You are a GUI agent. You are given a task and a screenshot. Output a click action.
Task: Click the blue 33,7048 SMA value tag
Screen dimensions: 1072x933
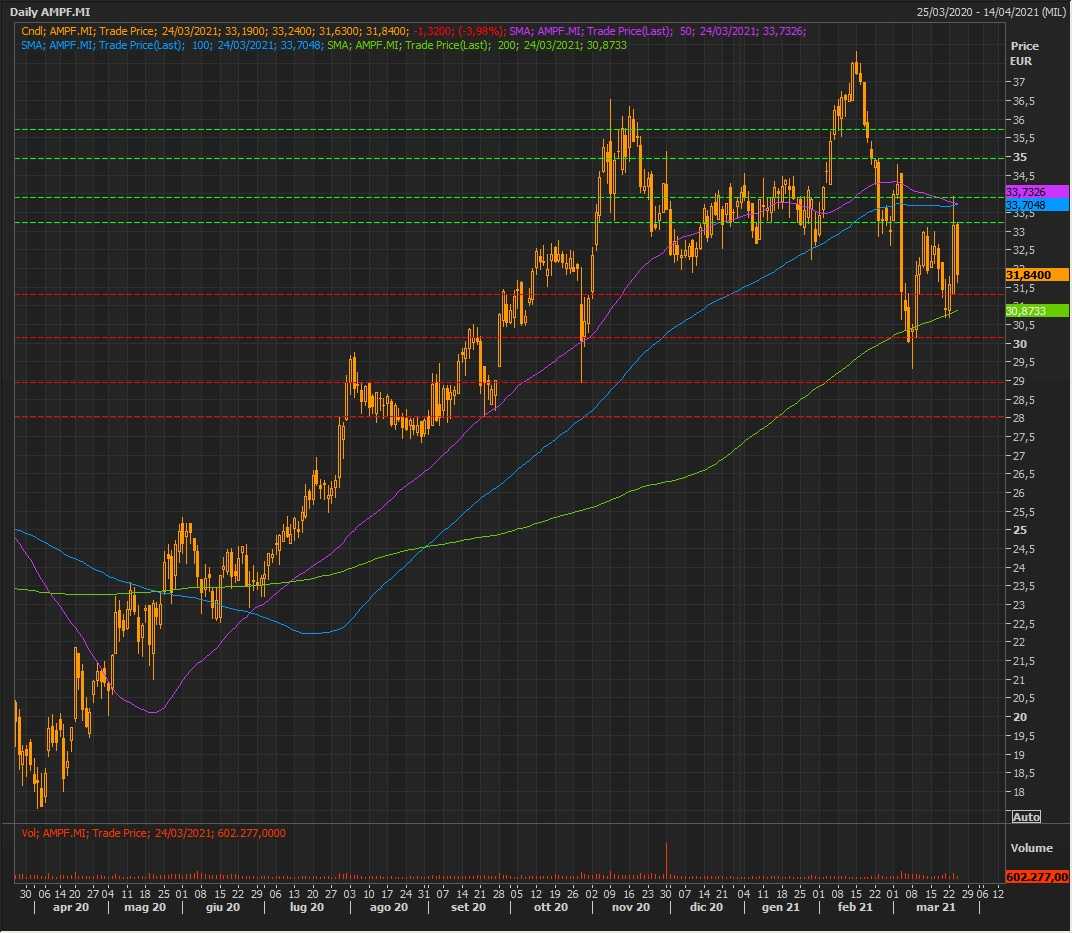[x=1026, y=205]
